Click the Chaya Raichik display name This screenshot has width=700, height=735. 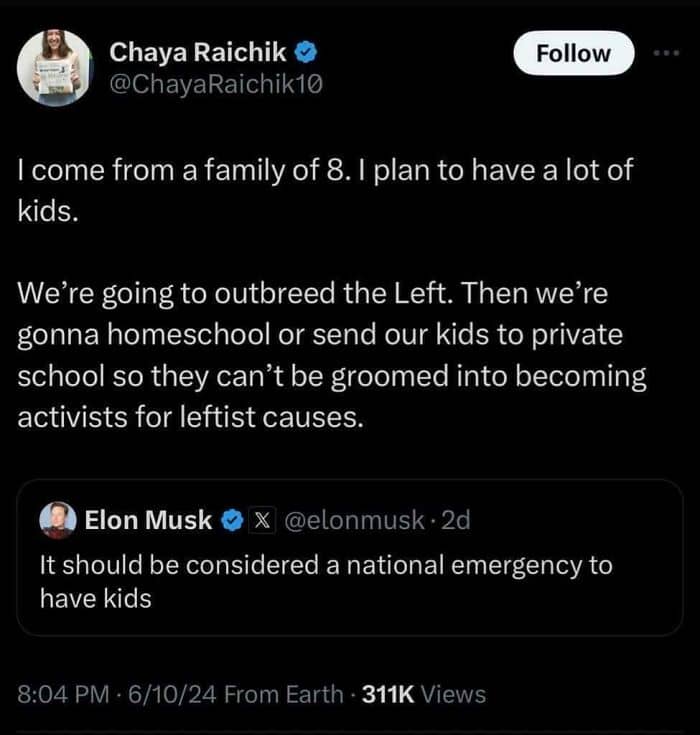197,51
